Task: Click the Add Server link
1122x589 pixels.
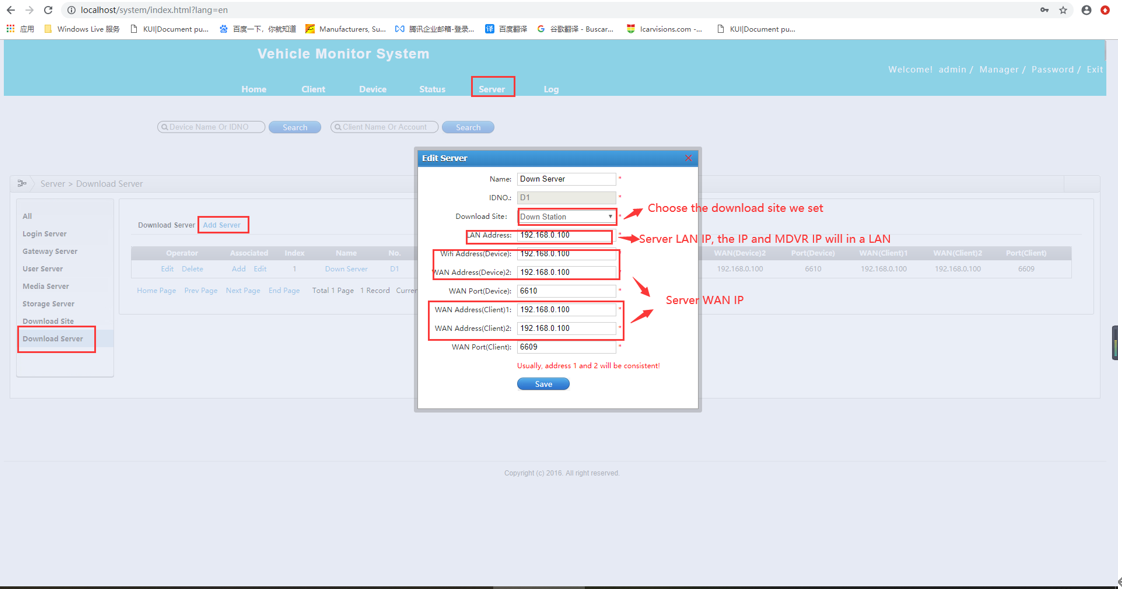Action: 221,225
